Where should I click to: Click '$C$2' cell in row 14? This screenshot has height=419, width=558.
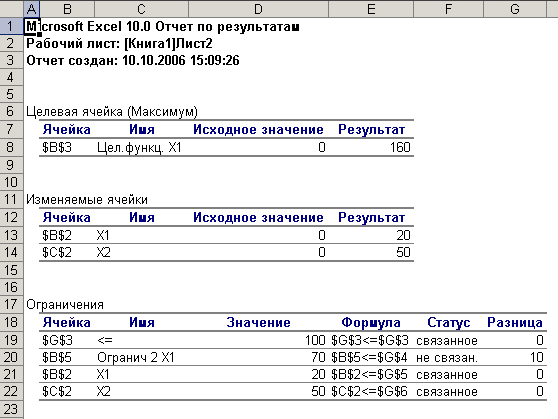tap(57, 252)
